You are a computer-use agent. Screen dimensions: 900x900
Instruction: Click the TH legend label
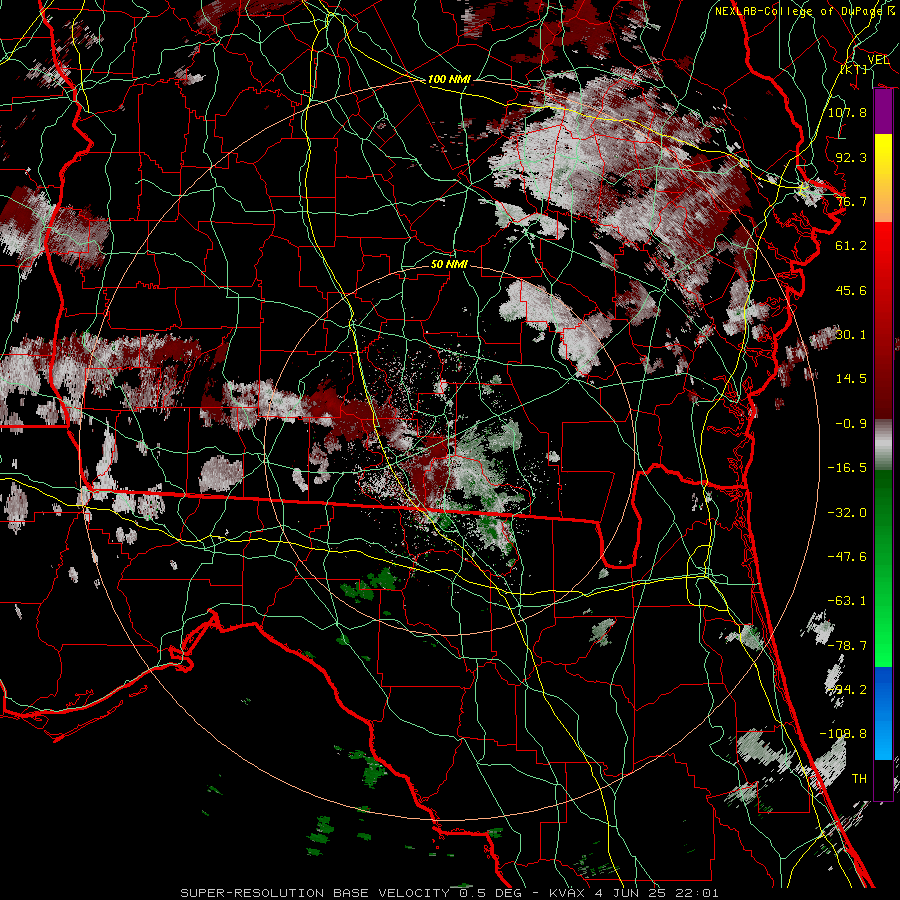tap(859, 778)
